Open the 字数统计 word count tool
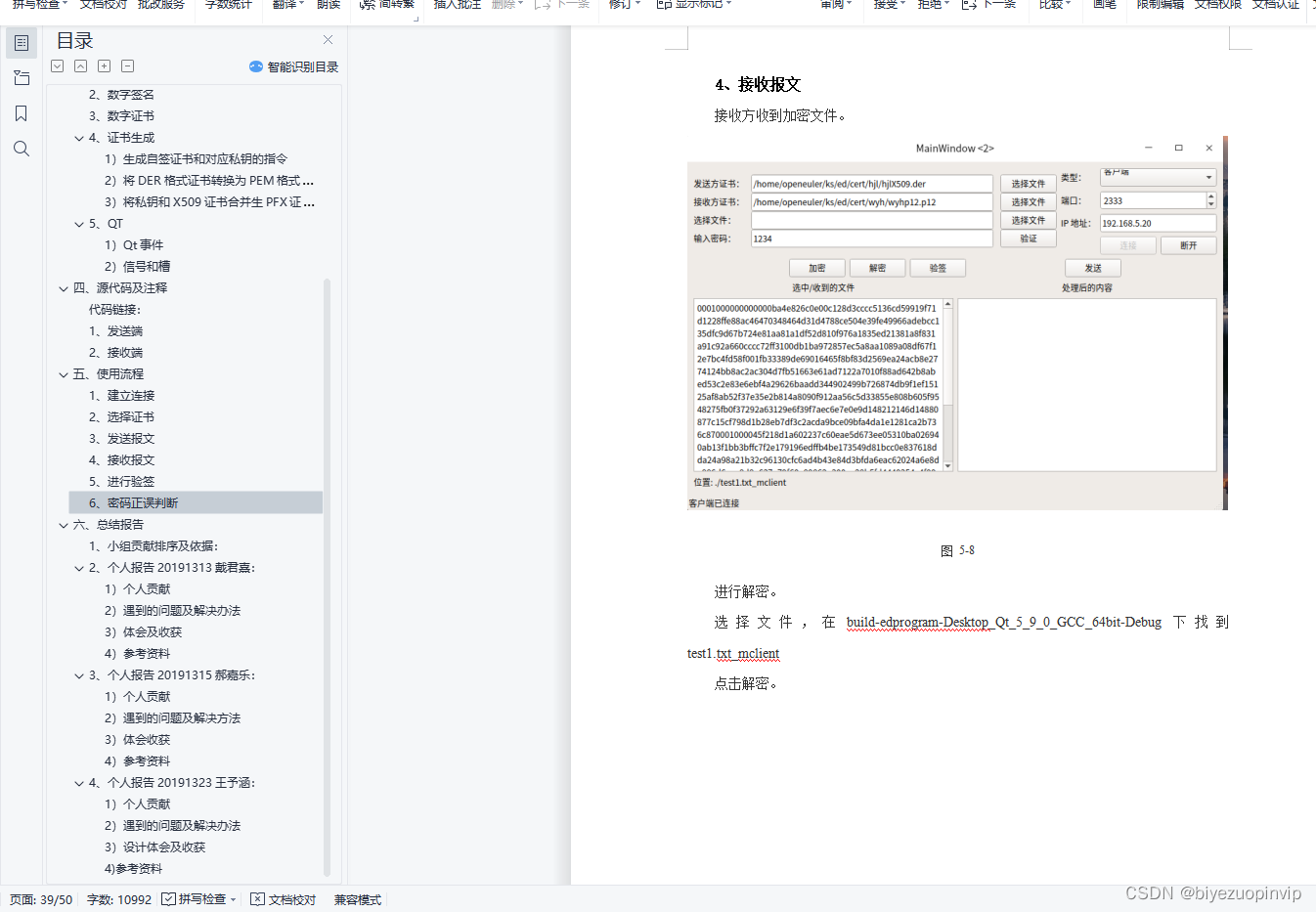 pyautogui.click(x=227, y=4)
